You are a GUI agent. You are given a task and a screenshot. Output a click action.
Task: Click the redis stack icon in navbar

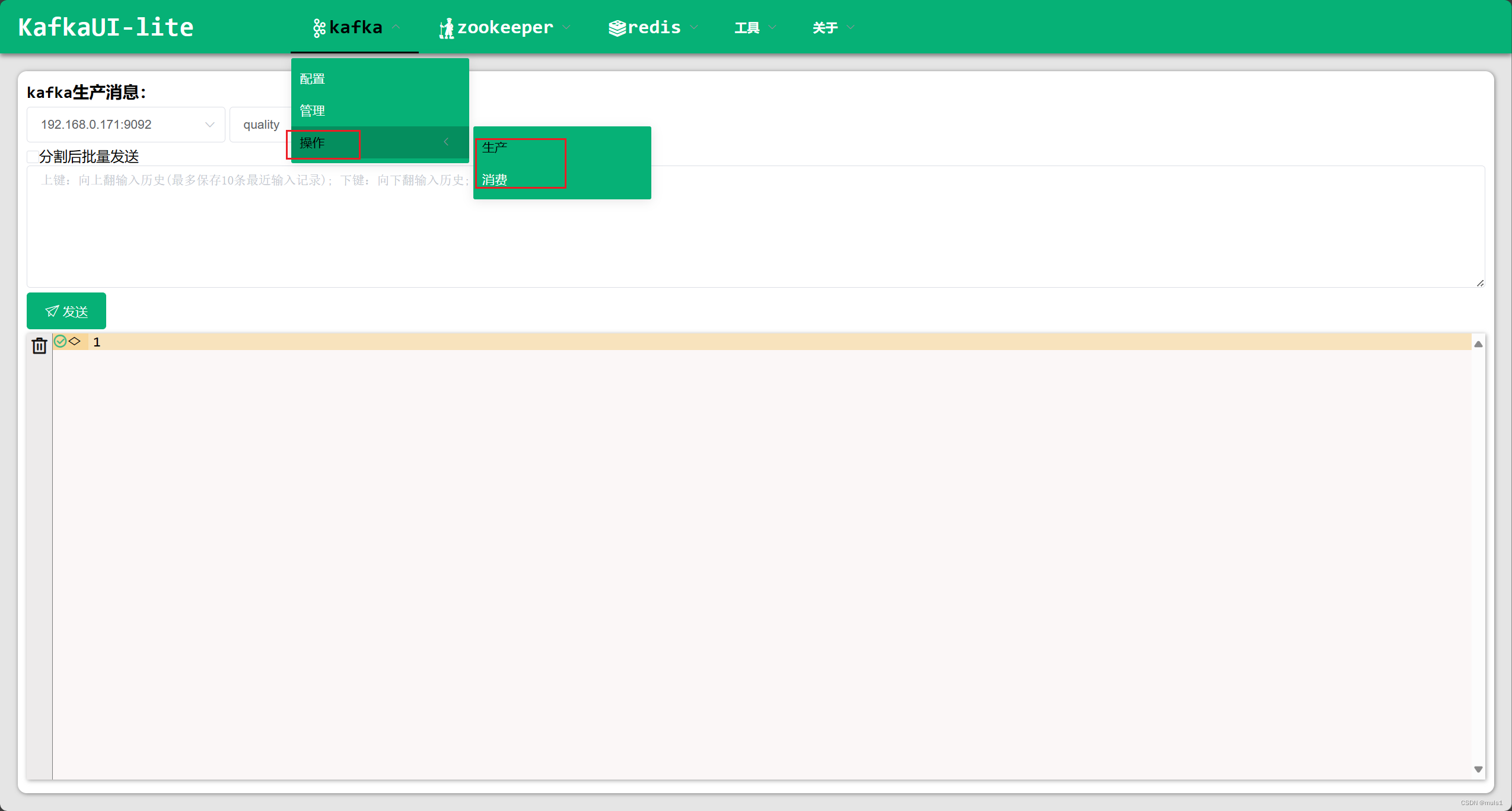(617, 28)
